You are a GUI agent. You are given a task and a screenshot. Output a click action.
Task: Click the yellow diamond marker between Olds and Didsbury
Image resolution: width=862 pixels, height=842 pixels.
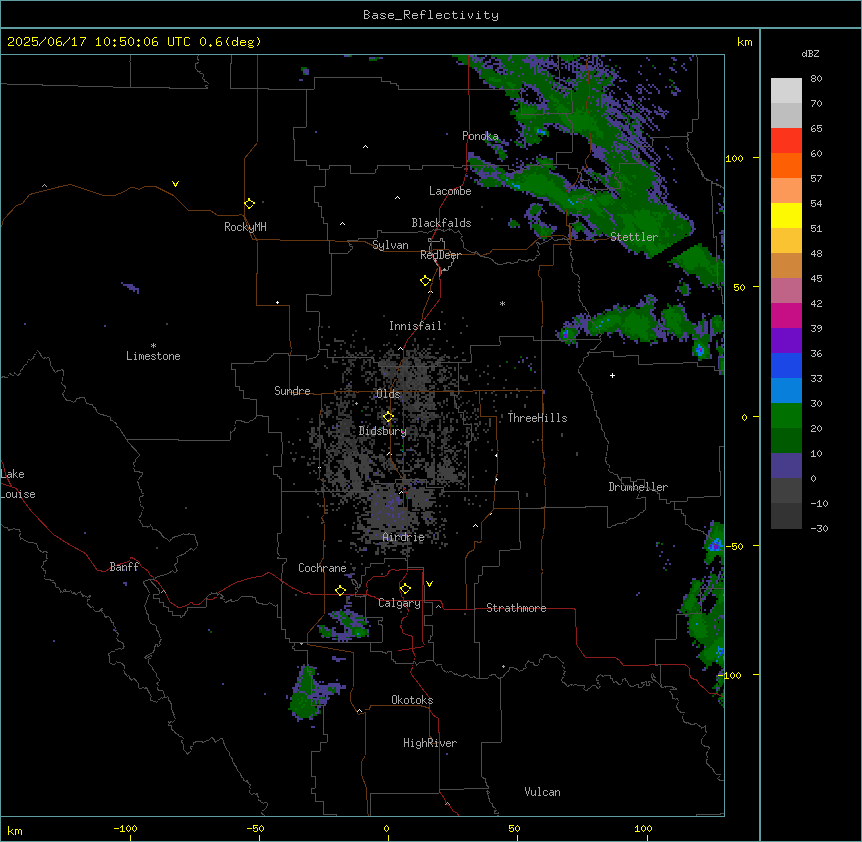pos(388,417)
